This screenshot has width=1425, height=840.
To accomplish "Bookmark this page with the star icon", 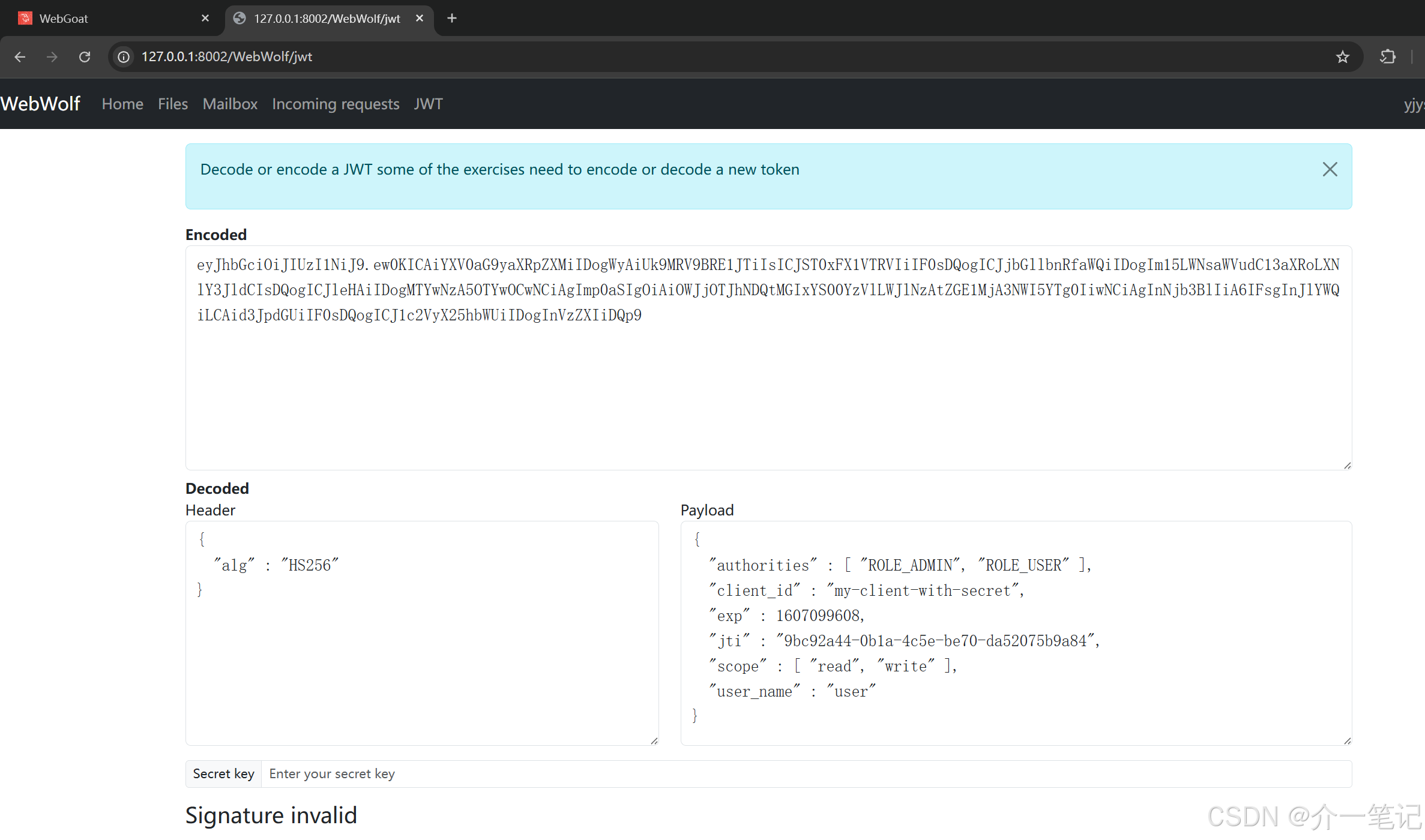I will (1343, 56).
